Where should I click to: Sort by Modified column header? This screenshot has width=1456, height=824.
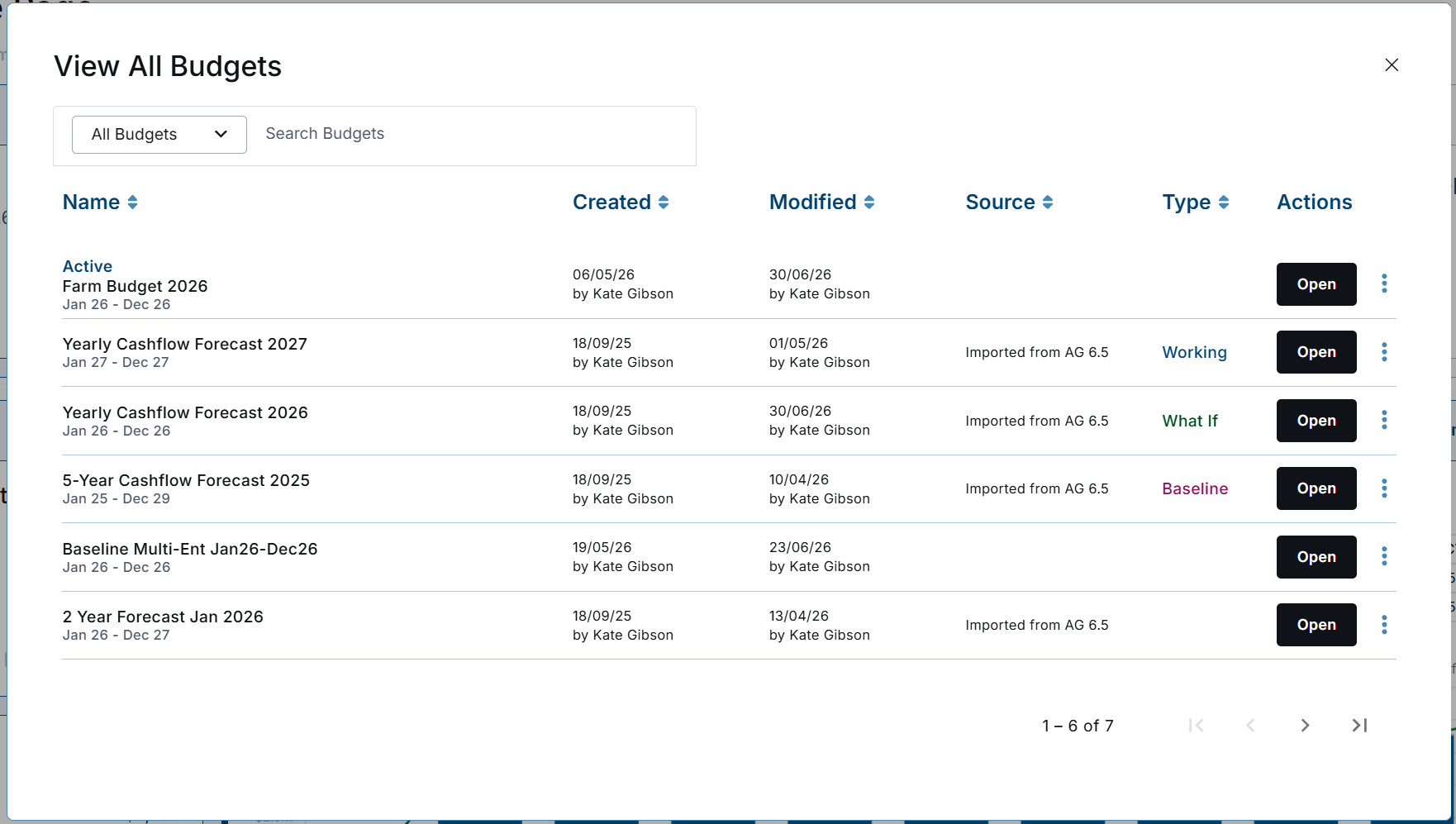pos(821,202)
